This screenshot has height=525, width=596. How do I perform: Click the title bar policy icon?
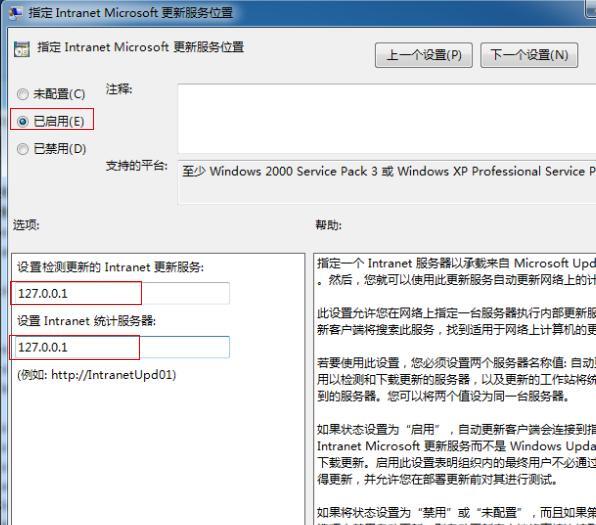point(15,13)
